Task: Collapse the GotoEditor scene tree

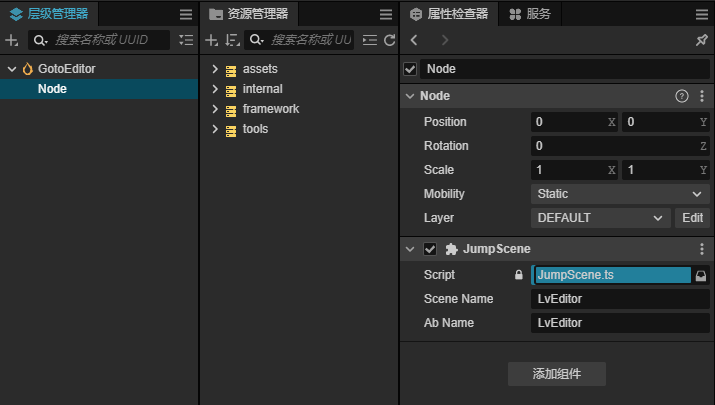Action: (x=12, y=69)
